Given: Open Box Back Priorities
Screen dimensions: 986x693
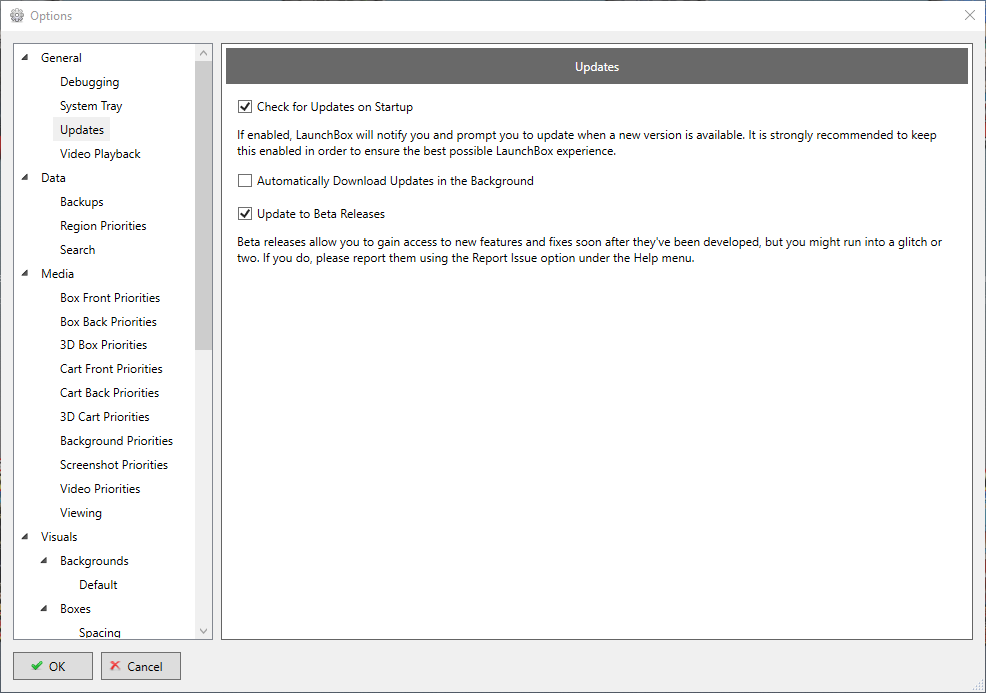Looking at the screenshot, I should click(x=108, y=321).
